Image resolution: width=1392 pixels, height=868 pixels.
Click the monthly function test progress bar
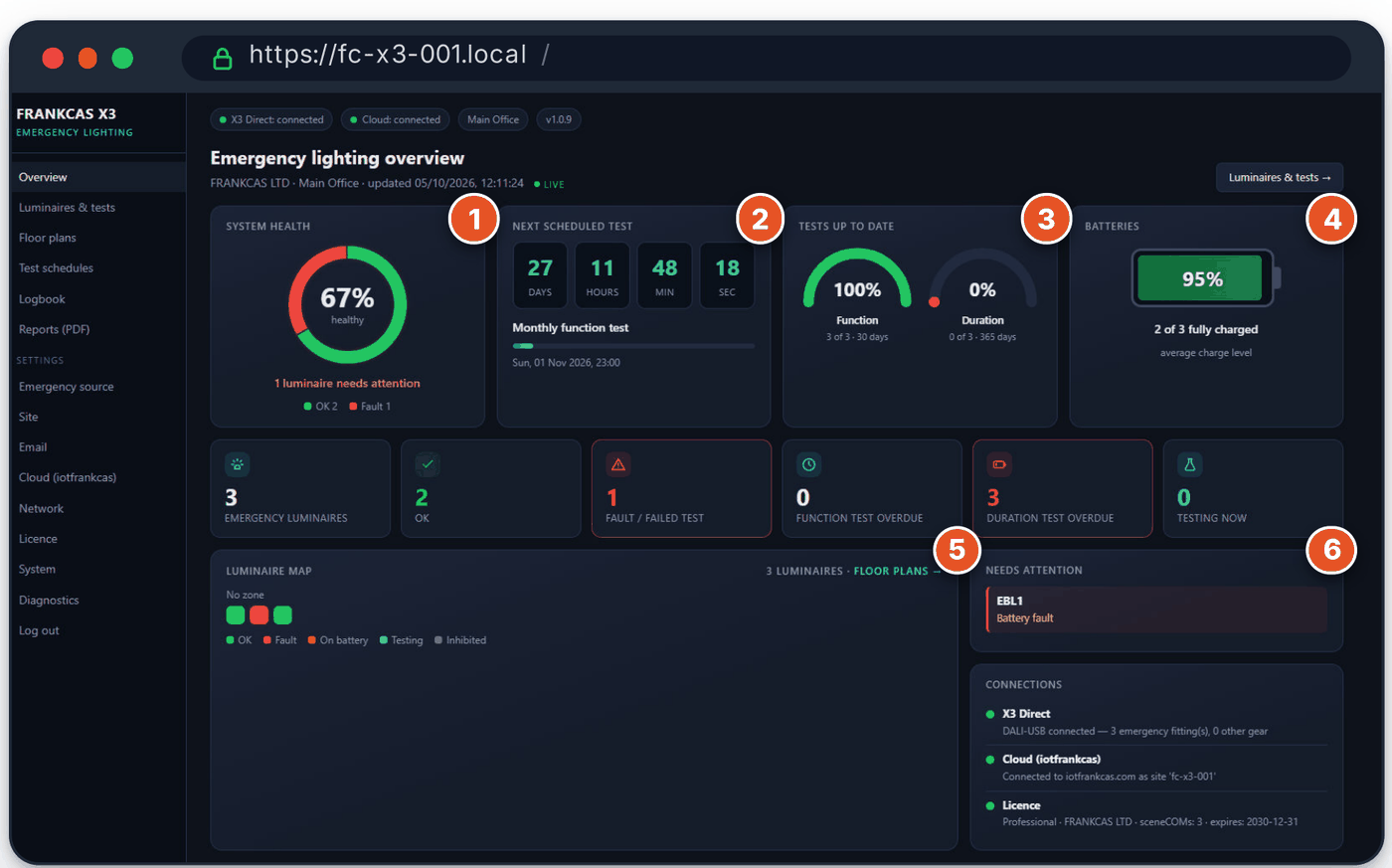tap(633, 346)
